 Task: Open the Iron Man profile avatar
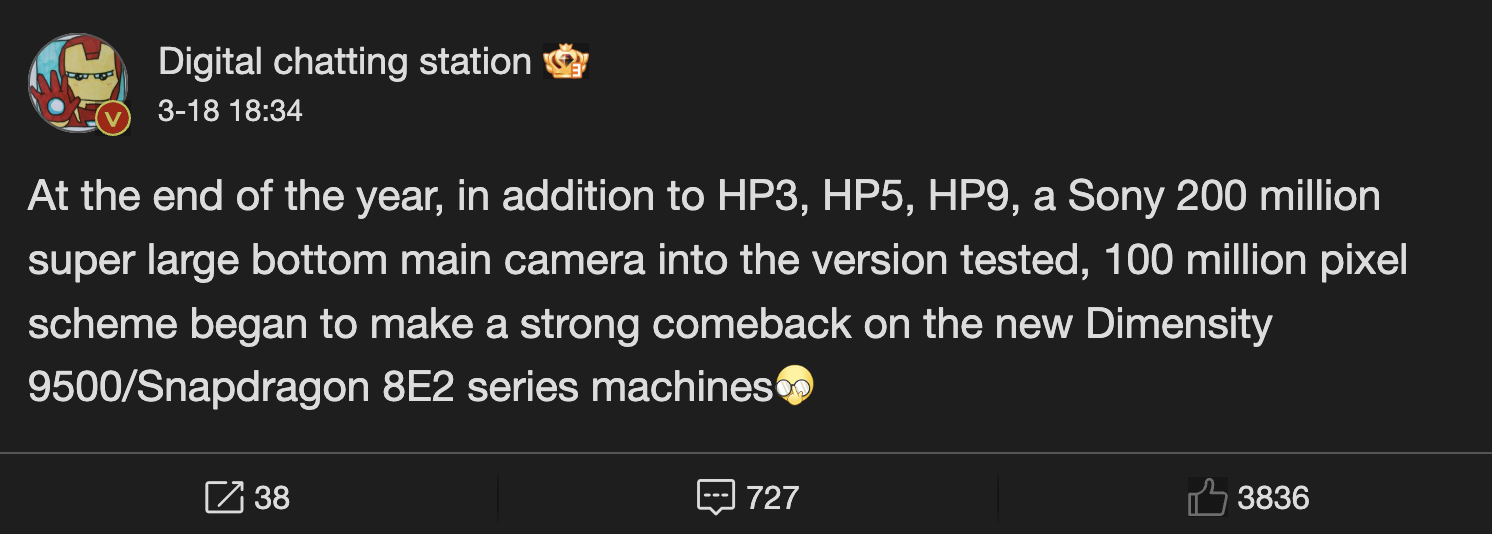click(74, 82)
